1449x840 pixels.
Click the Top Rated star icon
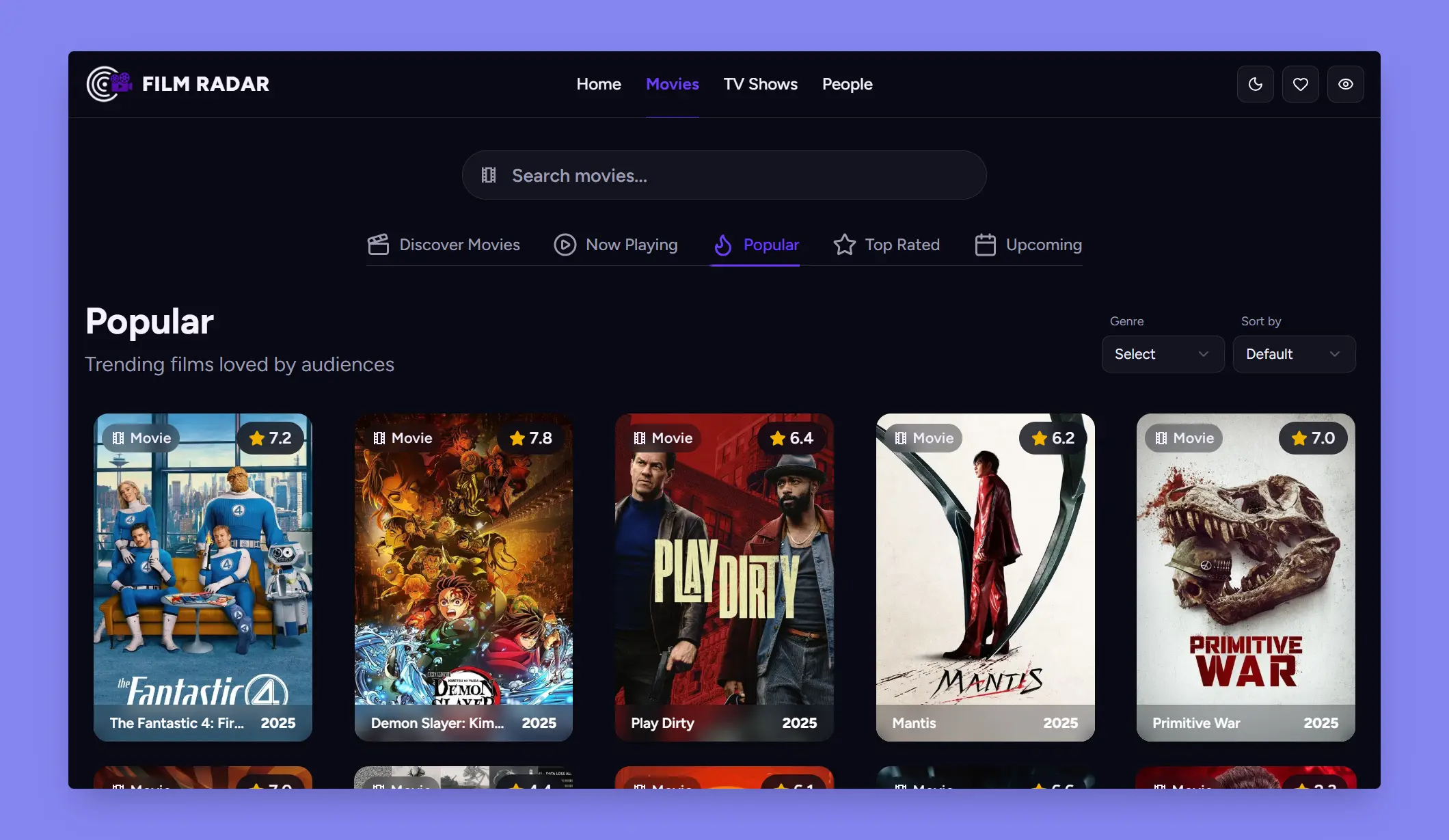coord(844,245)
